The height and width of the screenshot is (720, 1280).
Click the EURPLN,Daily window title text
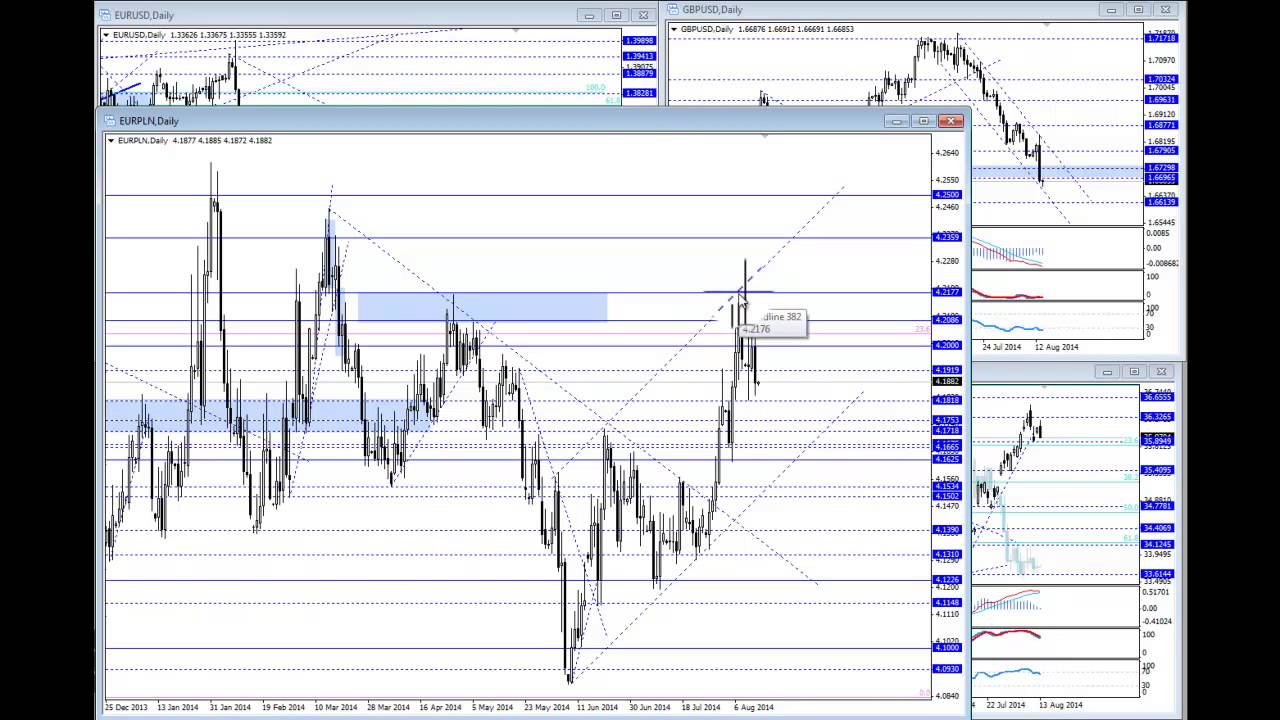tap(149, 121)
